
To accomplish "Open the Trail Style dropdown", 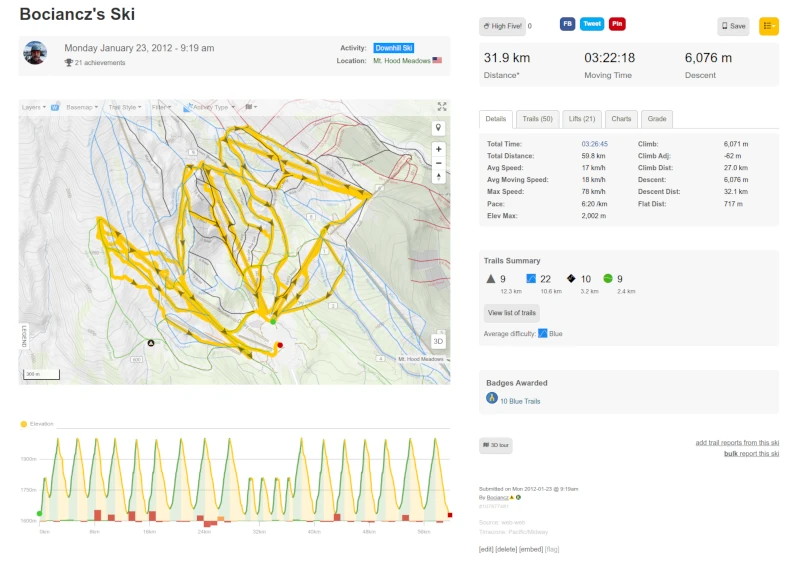I will (x=125, y=107).
